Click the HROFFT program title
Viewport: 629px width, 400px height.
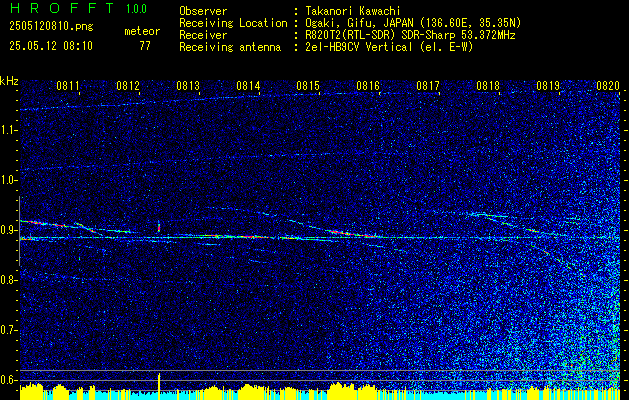[62, 8]
